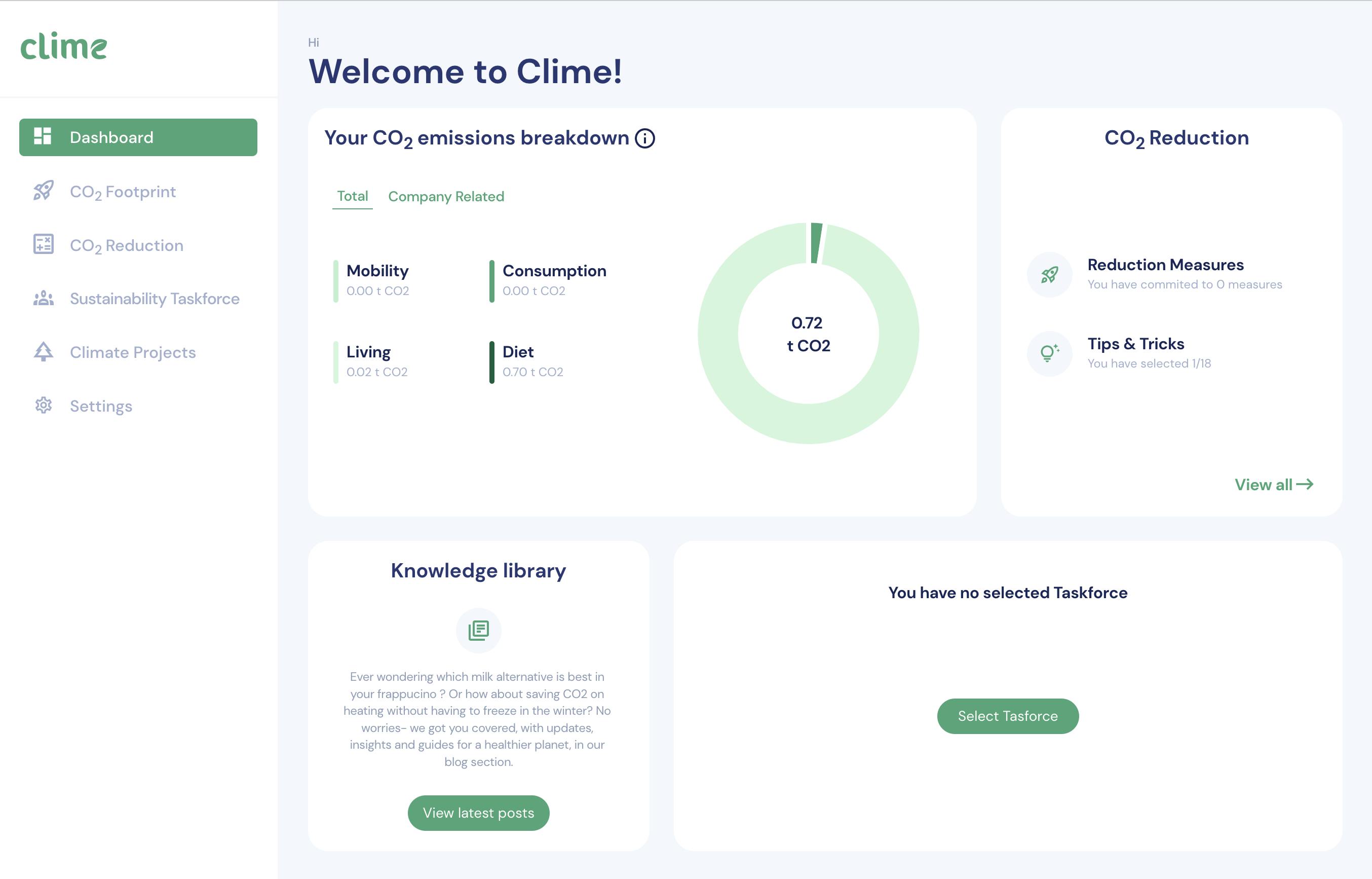Image resolution: width=1372 pixels, height=879 pixels.
Task: Click the Diet value 0.70 t CO2
Action: tap(533, 372)
